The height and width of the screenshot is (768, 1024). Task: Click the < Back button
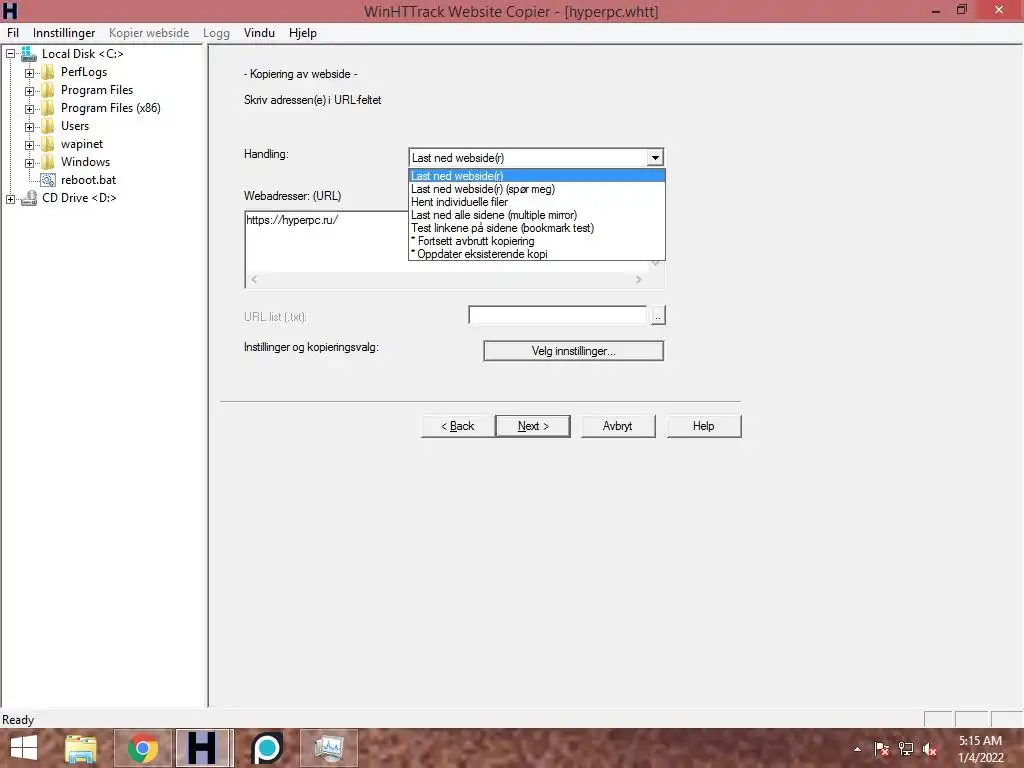click(x=457, y=426)
